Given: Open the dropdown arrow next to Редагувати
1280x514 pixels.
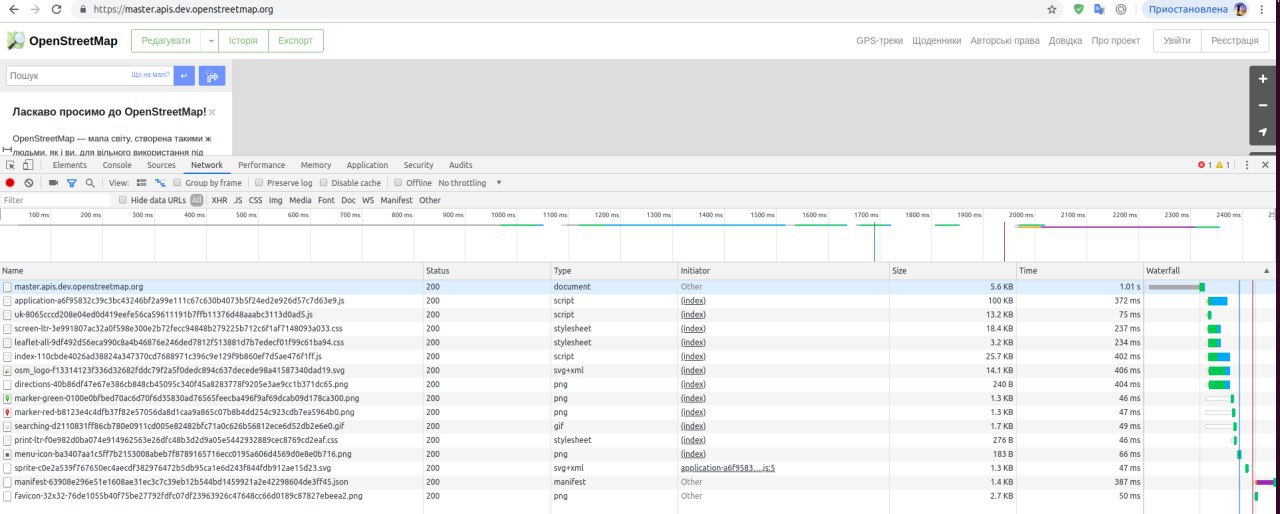Looking at the screenshot, I should (210, 41).
